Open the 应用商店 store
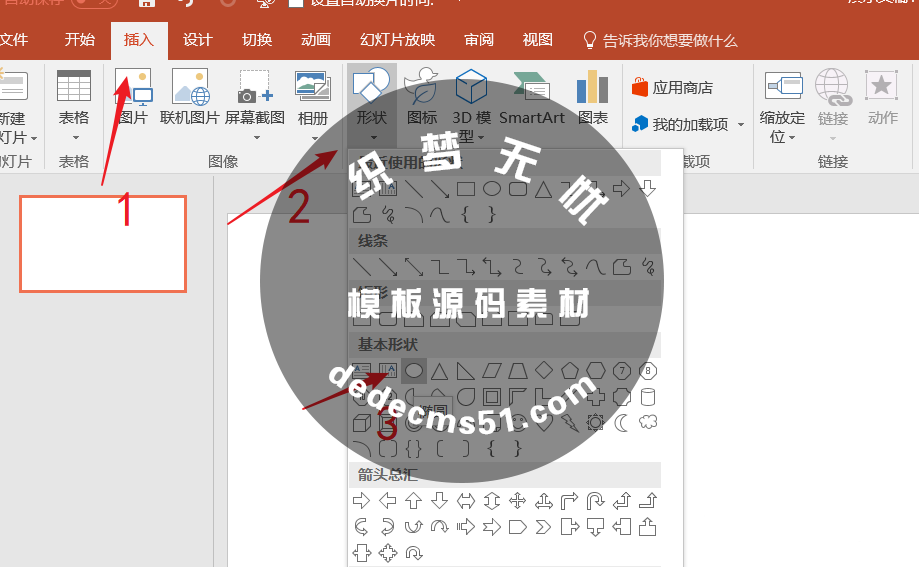919x567 pixels. click(672, 88)
